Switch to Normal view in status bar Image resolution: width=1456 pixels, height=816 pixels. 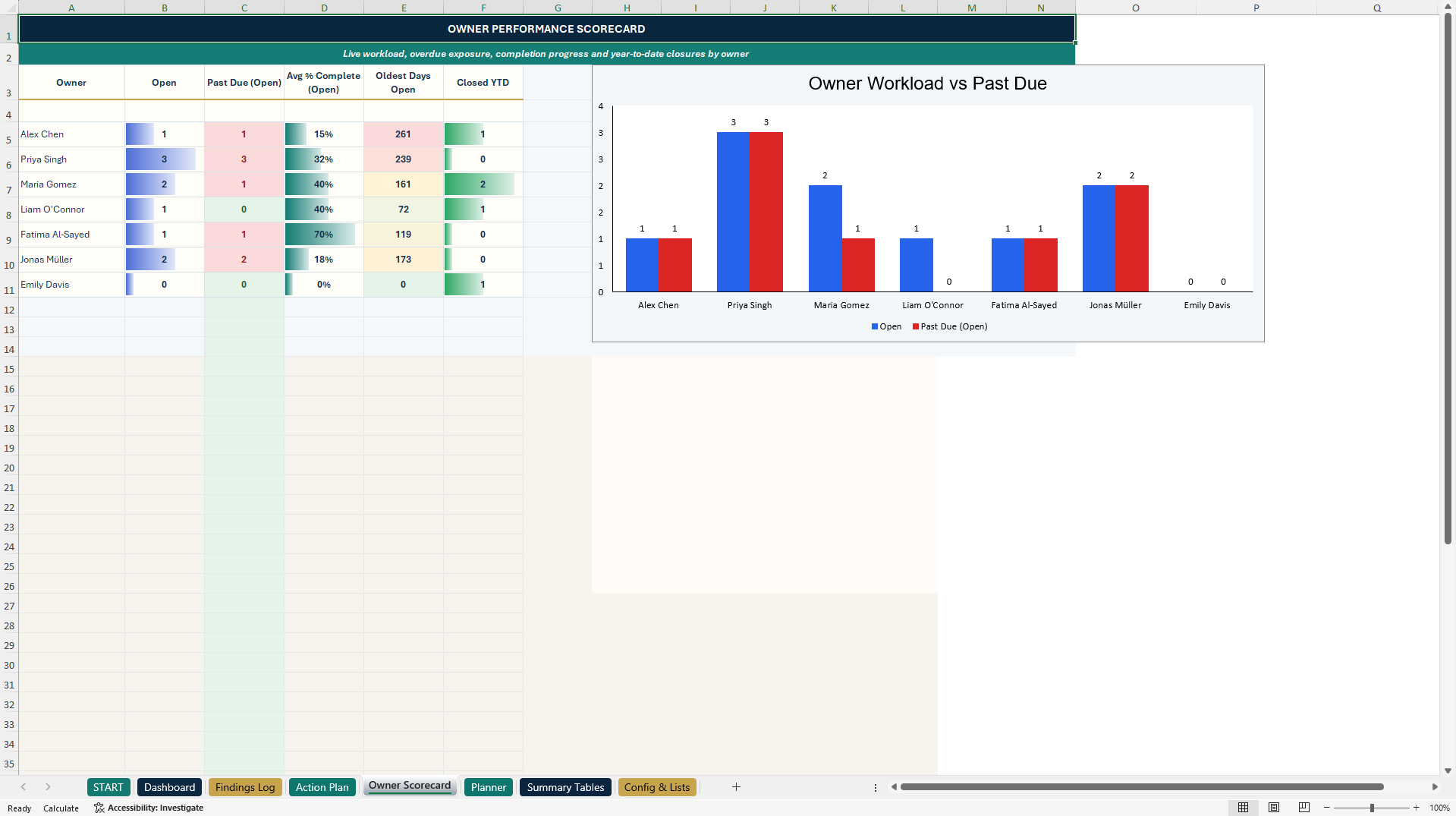(1243, 808)
